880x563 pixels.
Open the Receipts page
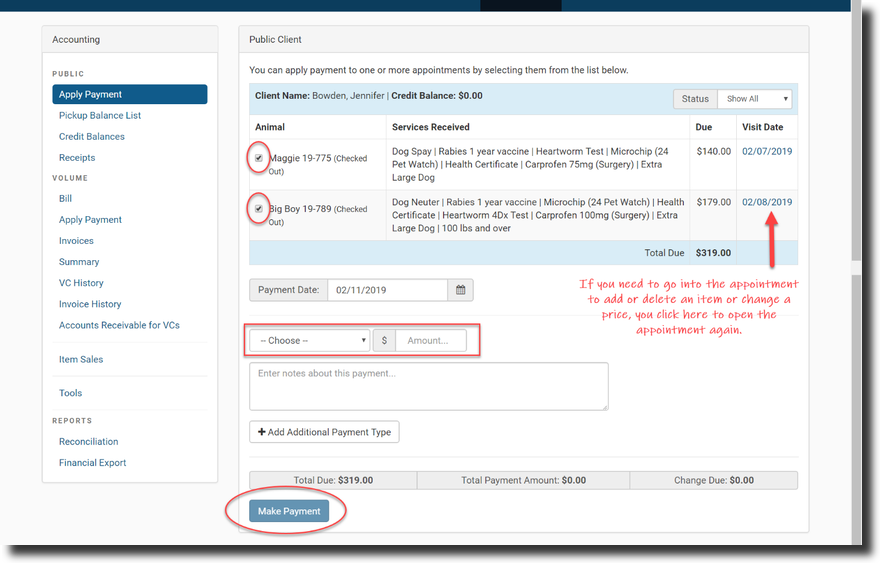(x=77, y=158)
